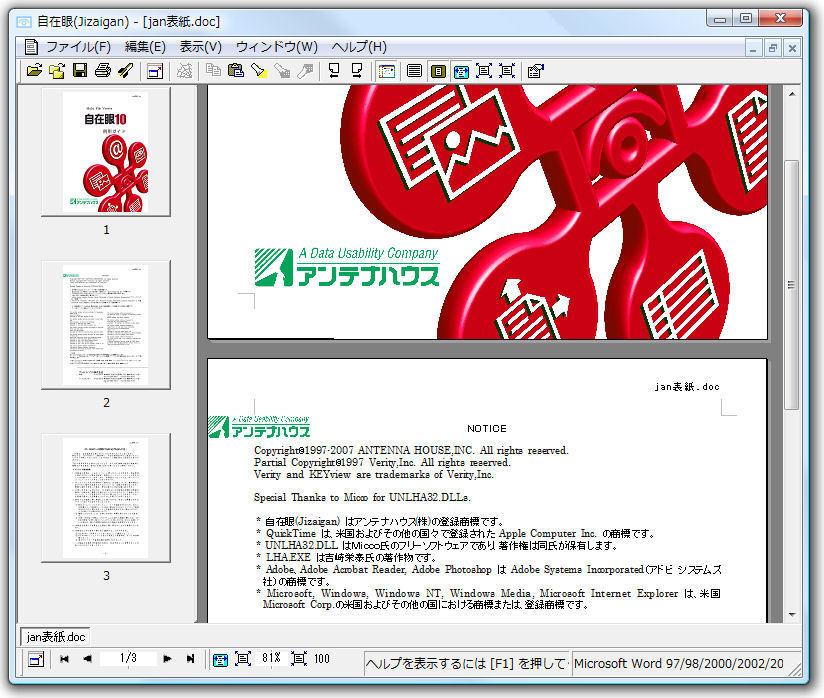Click the greyed-out mesh icon in toolbar
The image size is (824, 698).
(184, 70)
